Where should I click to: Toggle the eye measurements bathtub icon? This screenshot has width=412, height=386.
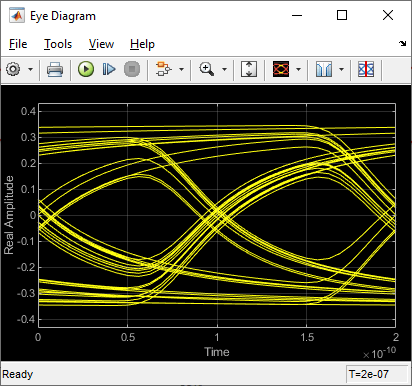coord(324,69)
